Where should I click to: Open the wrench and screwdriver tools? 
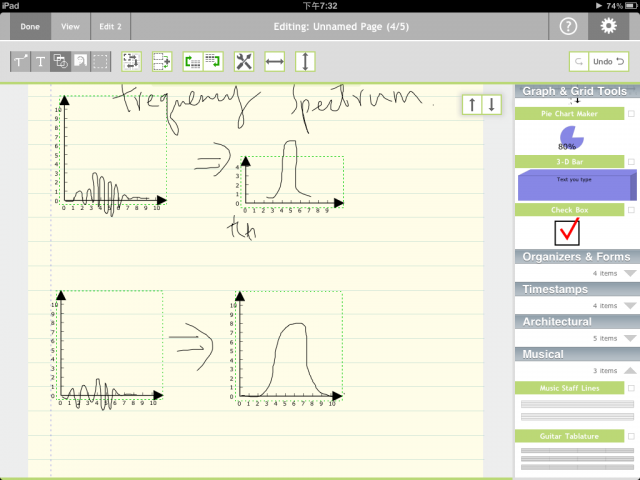[x=244, y=62]
